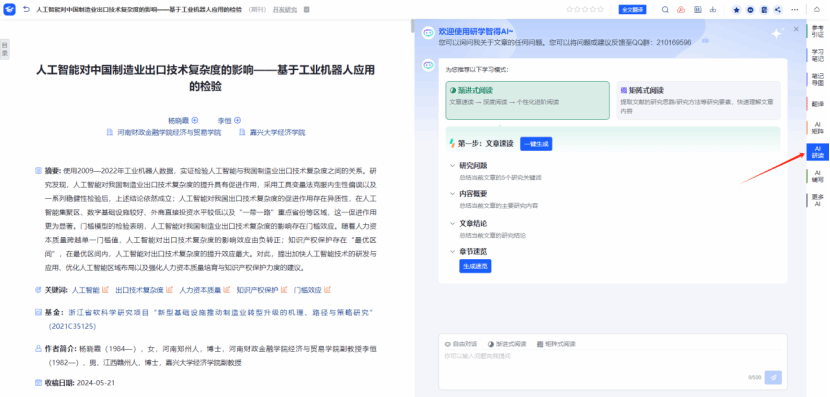Screen dimensions: 830x397
Task: Open the 河南财政金融学院经济与贸易学院 affiliation link
Action: tap(169, 132)
